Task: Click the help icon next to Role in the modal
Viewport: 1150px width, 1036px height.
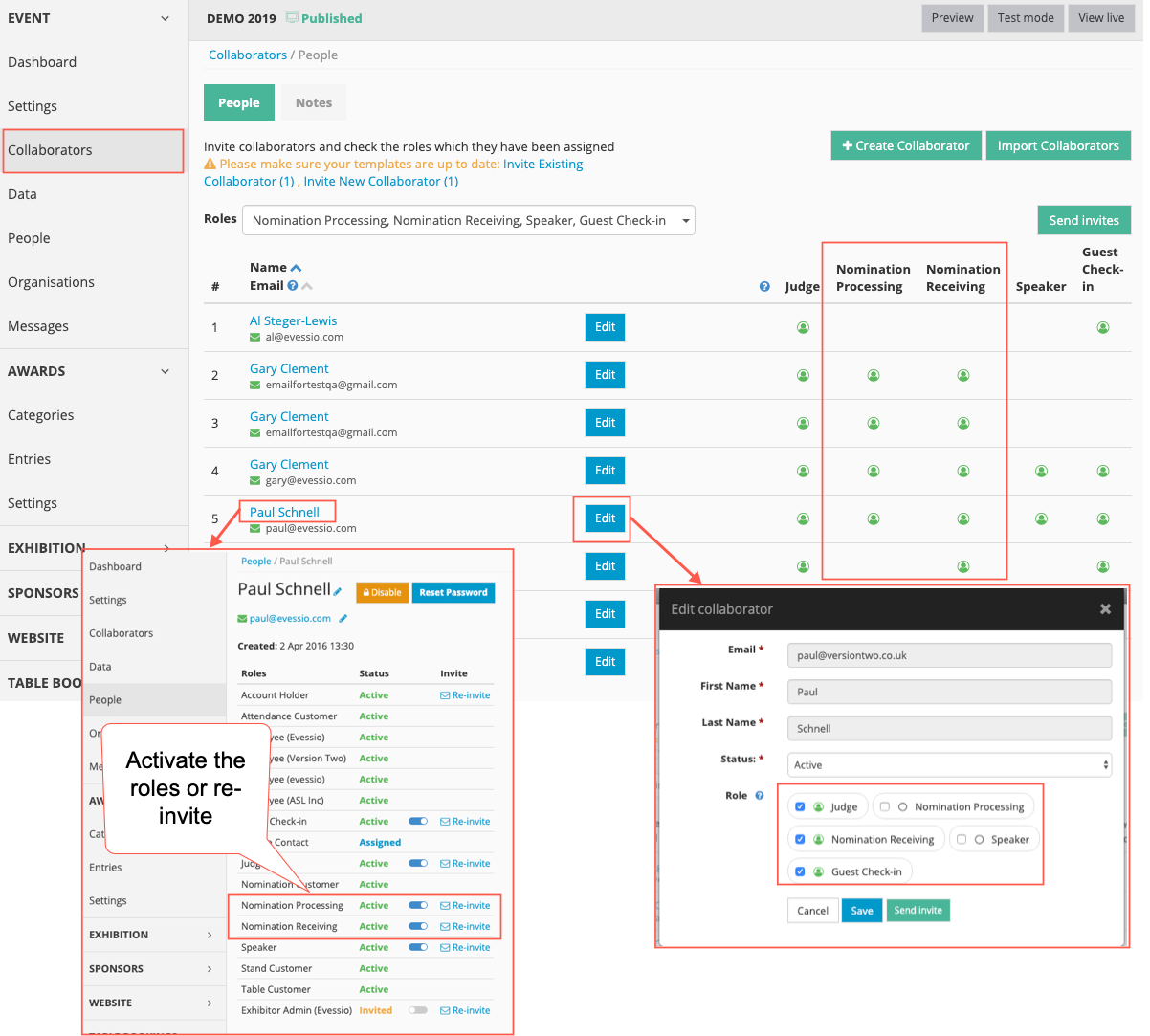Action: point(761,795)
